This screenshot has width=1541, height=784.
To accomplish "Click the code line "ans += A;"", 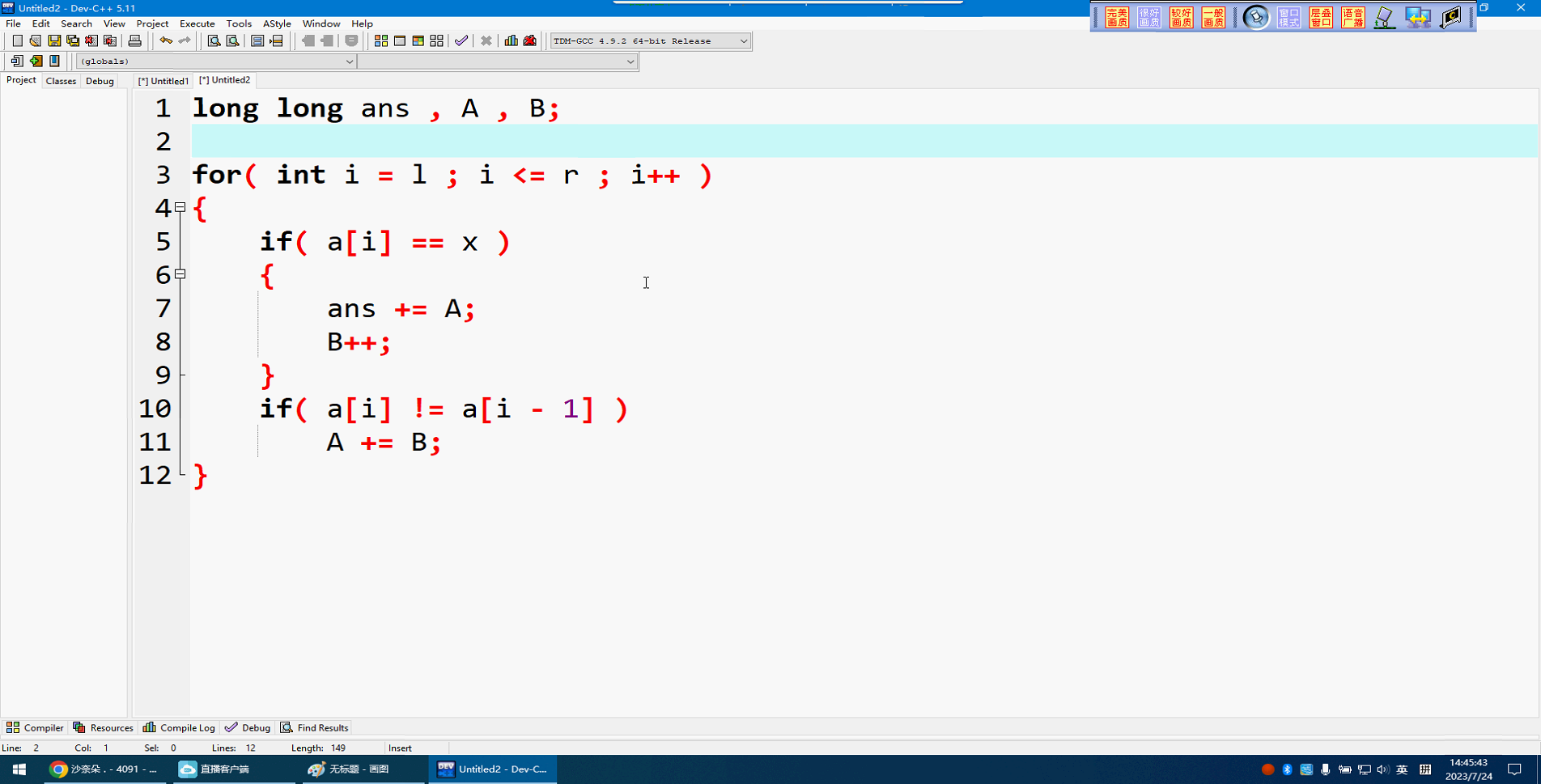I will [401, 308].
